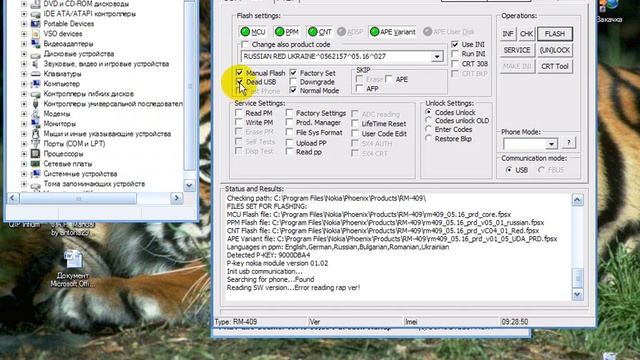Click the Device Manager vertical scroll down arrow
The width and height of the screenshot is (640, 360).
point(189,185)
